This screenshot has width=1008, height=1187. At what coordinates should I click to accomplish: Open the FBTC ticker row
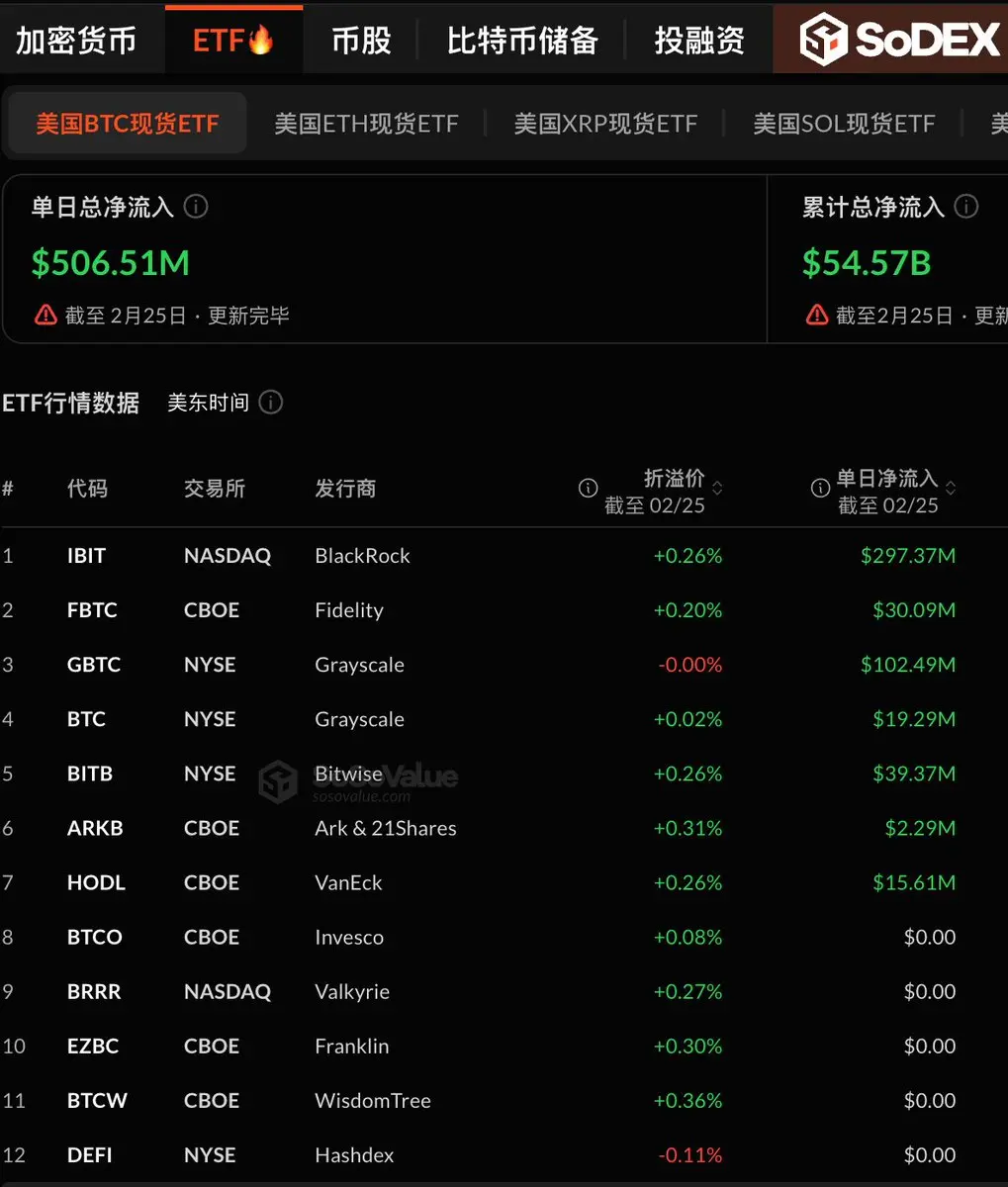(x=92, y=610)
